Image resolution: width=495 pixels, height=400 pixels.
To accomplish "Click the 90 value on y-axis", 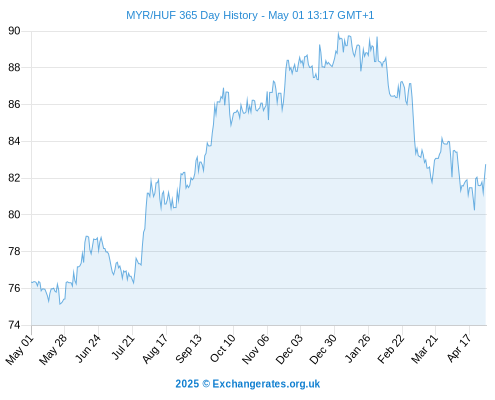I will [x=14, y=31].
